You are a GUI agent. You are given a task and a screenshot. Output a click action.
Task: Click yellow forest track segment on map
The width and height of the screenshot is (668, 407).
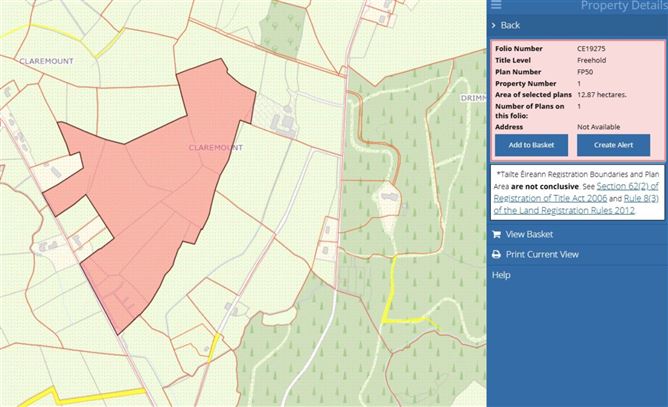[x=392, y=290]
